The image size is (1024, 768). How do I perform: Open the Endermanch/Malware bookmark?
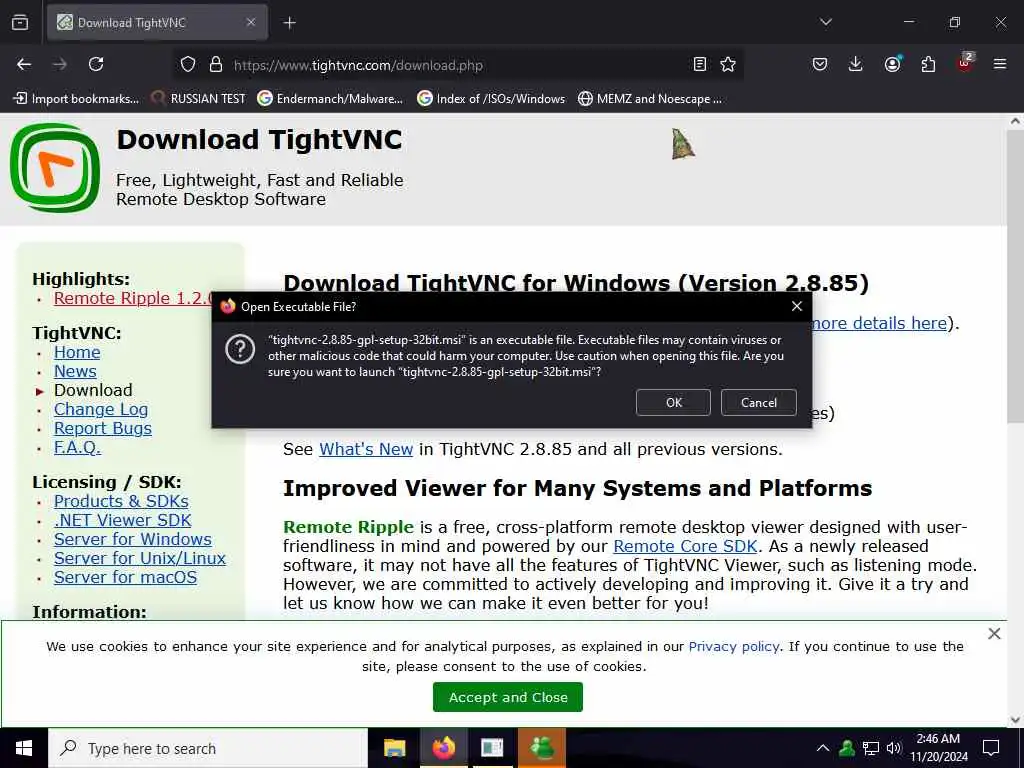[x=330, y=99]
